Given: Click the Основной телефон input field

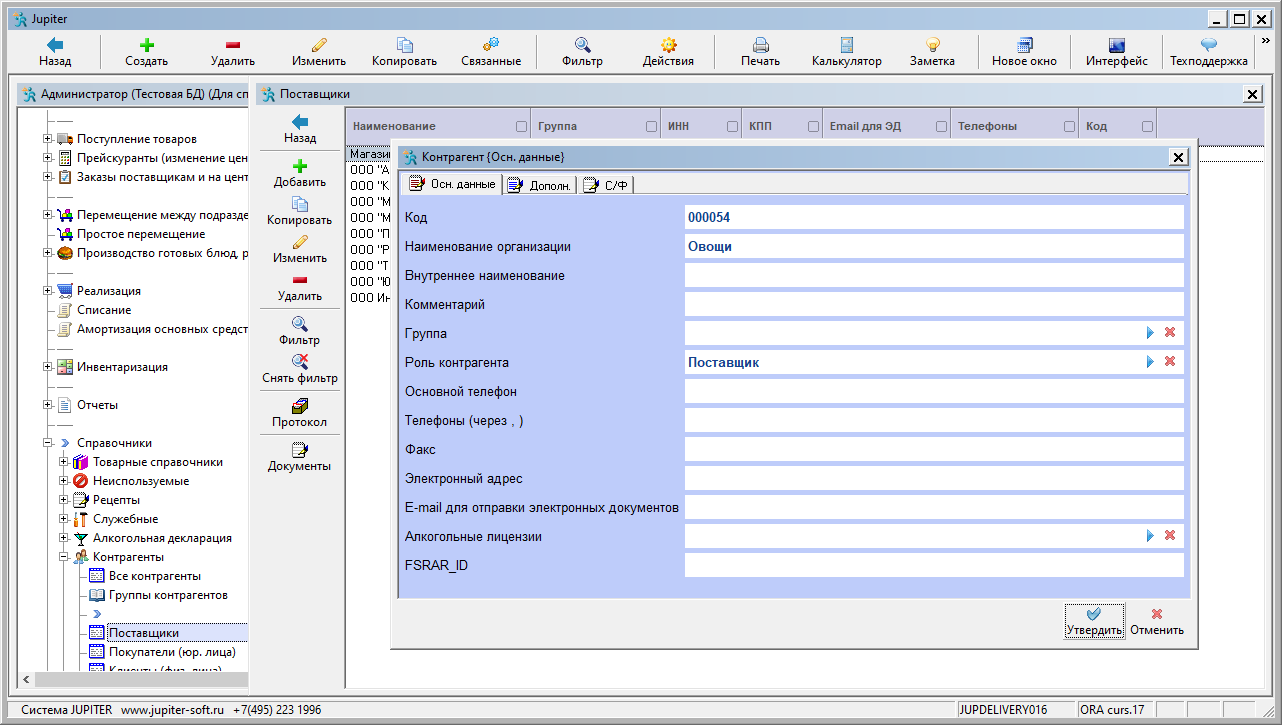Looking at the screenshot, I should tap(934, 391).
